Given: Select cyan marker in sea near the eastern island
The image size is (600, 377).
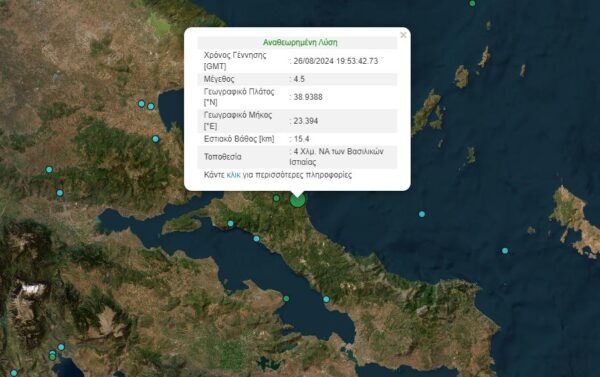Looking at the screenshot, I should [x=505, y=251].
